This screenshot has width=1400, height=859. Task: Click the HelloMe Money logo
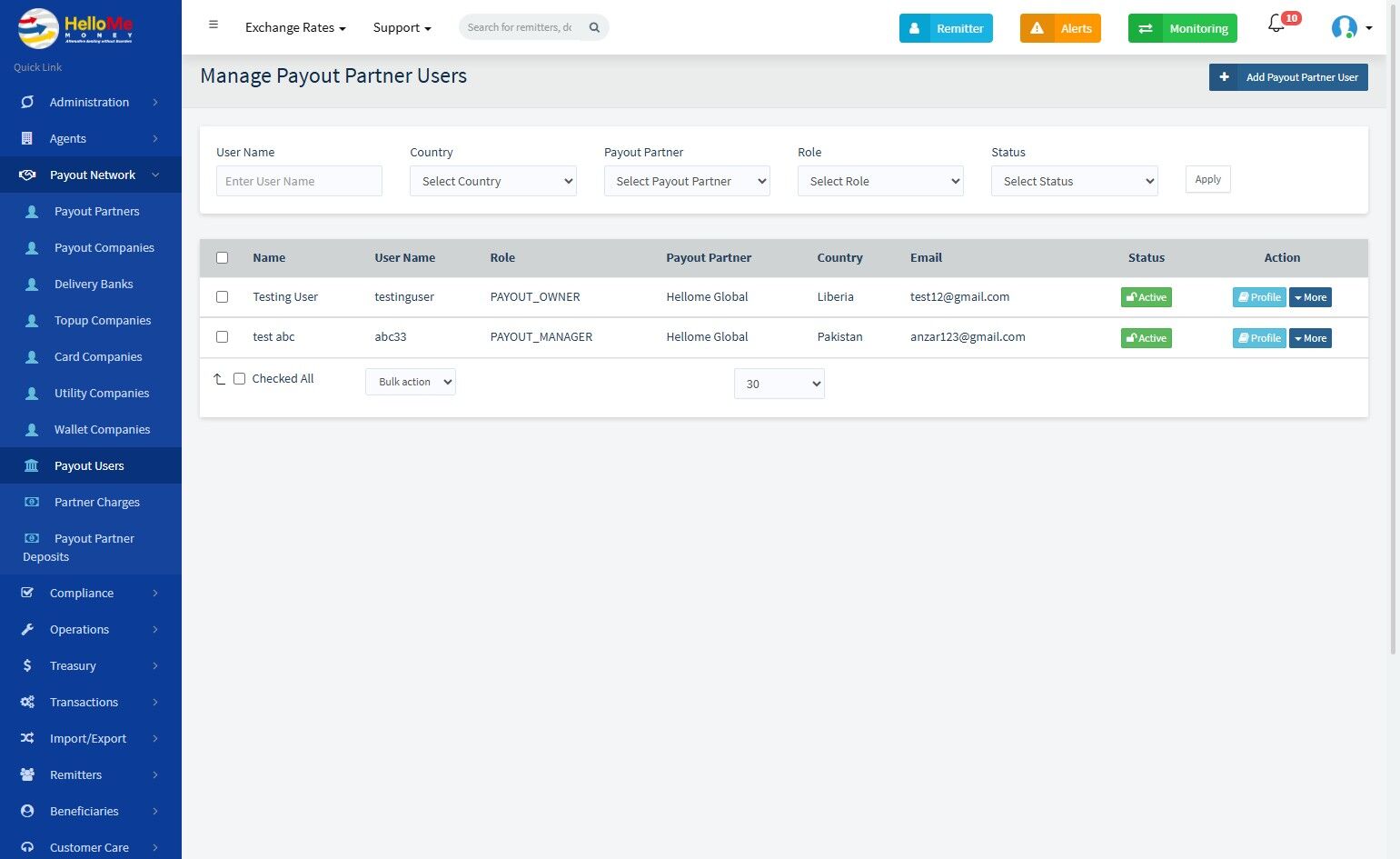(75, 28)
